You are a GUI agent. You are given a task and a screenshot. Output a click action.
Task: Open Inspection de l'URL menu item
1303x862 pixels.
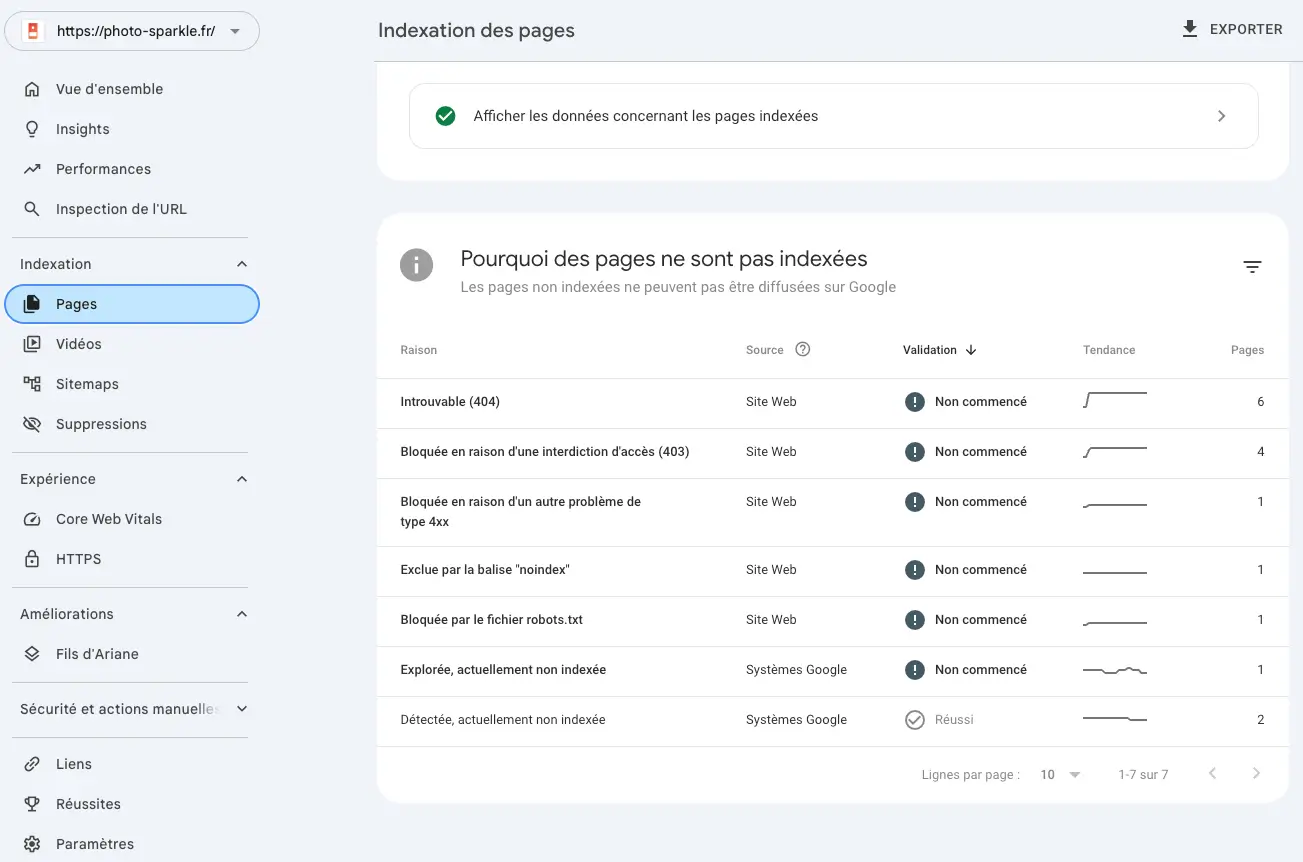132,209
